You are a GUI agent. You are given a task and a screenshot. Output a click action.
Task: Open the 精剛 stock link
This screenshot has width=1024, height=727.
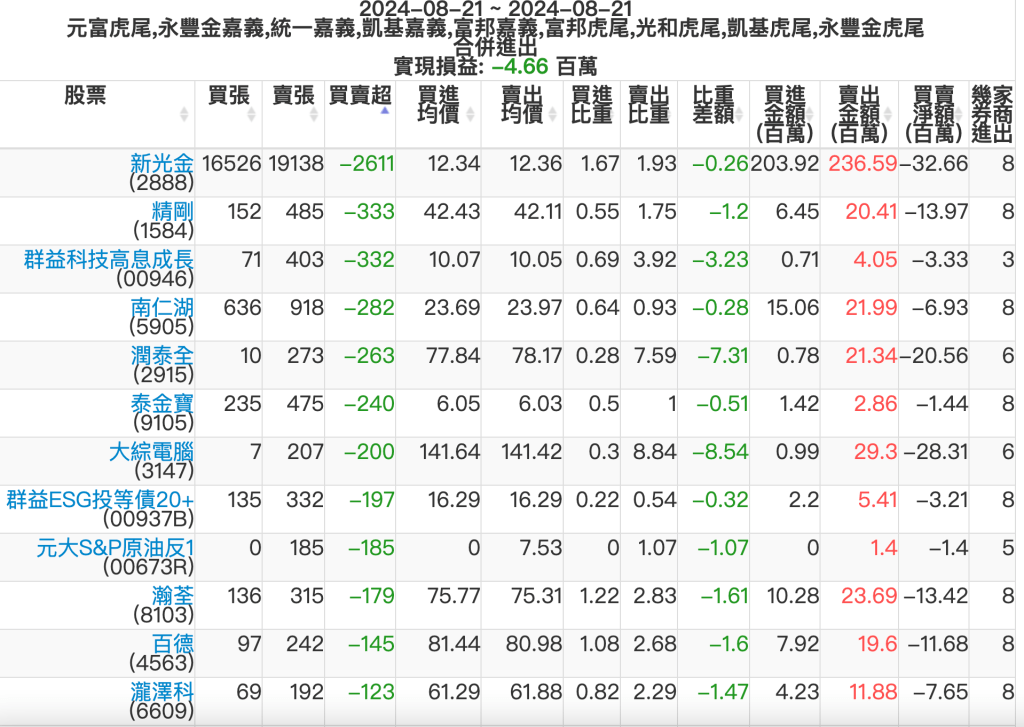(172, 211)
